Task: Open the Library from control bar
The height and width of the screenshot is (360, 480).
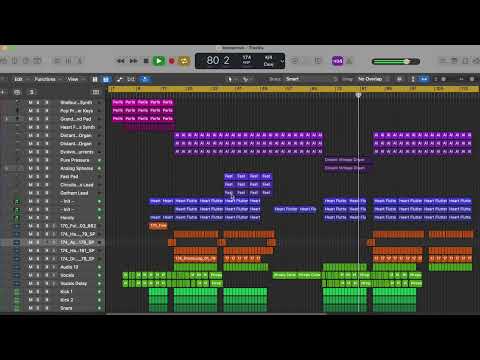Action: click(x=4, y=61)
